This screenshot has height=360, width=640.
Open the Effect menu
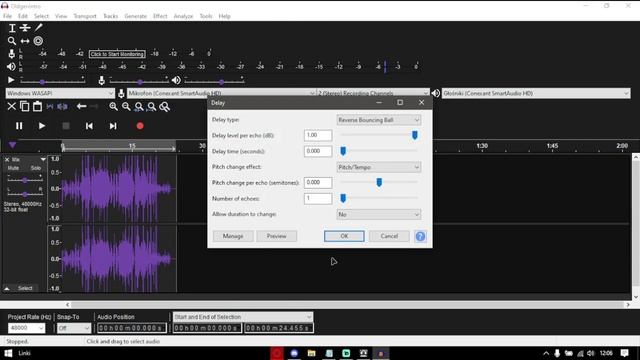tap(160, 16)
